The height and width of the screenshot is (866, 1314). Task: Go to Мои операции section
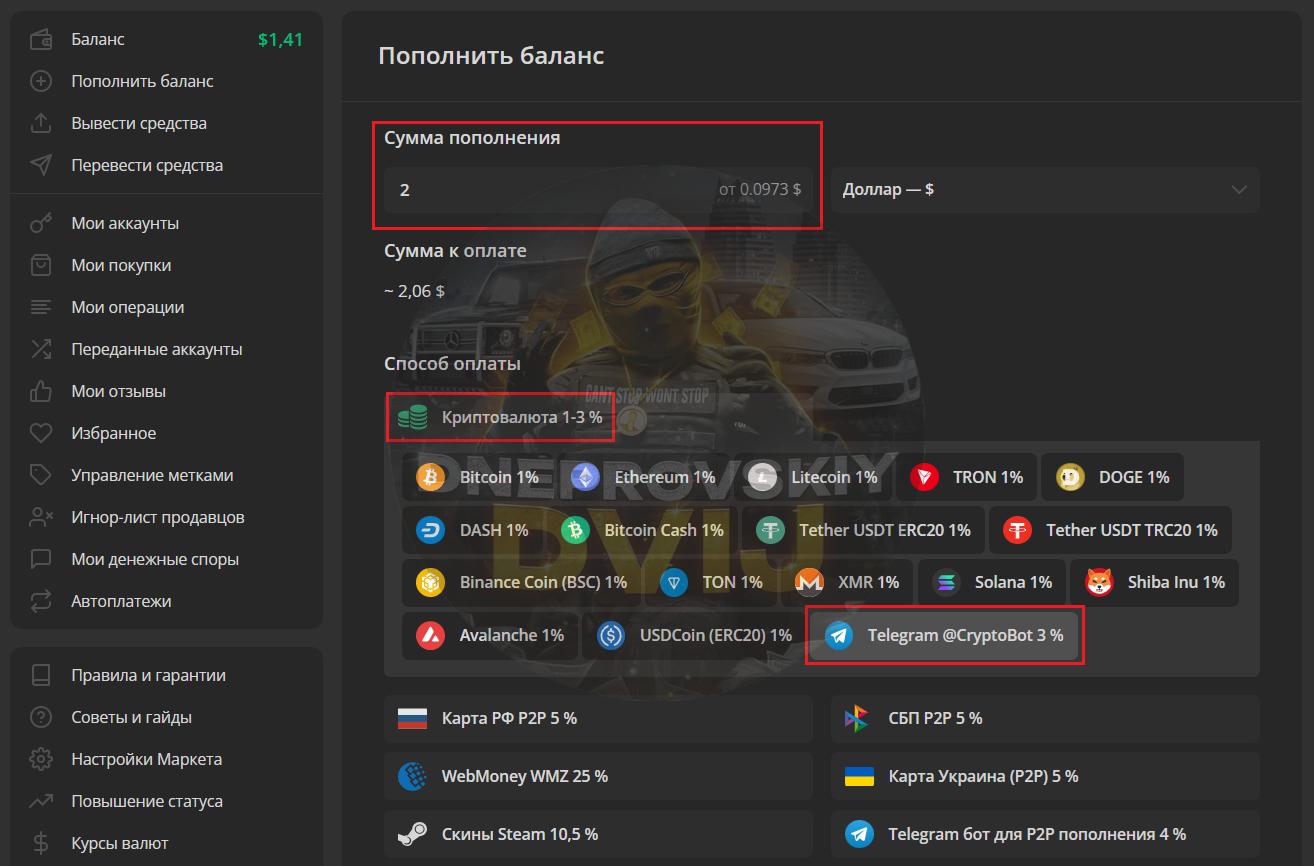[128, 308]
